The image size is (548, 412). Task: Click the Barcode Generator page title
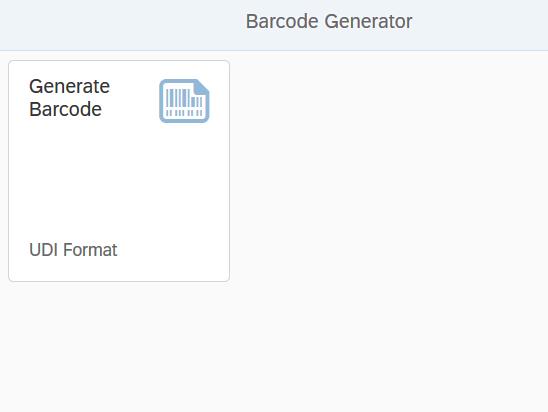point(329,21)
